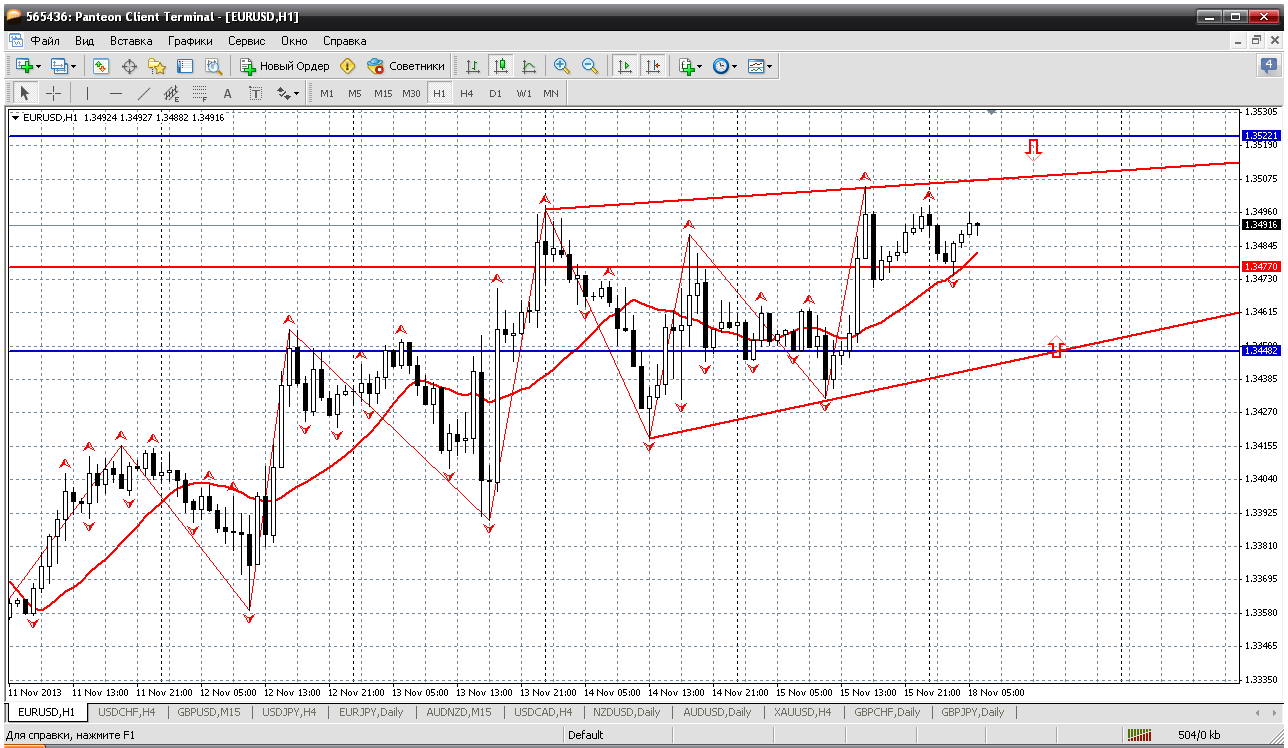Click the red 1.34770 price level label
The width and height of the screenshot is (1288, 748).
(1260, 267)
